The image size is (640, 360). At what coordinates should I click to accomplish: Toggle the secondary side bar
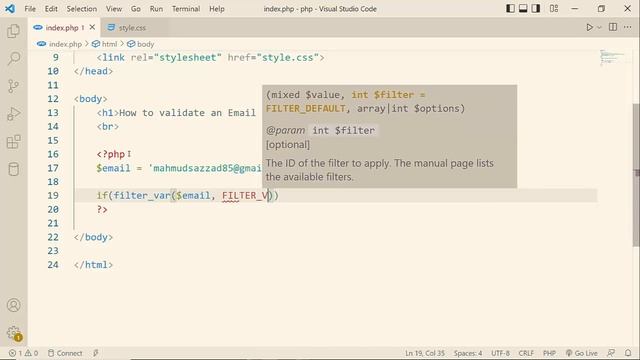[536, 9]
